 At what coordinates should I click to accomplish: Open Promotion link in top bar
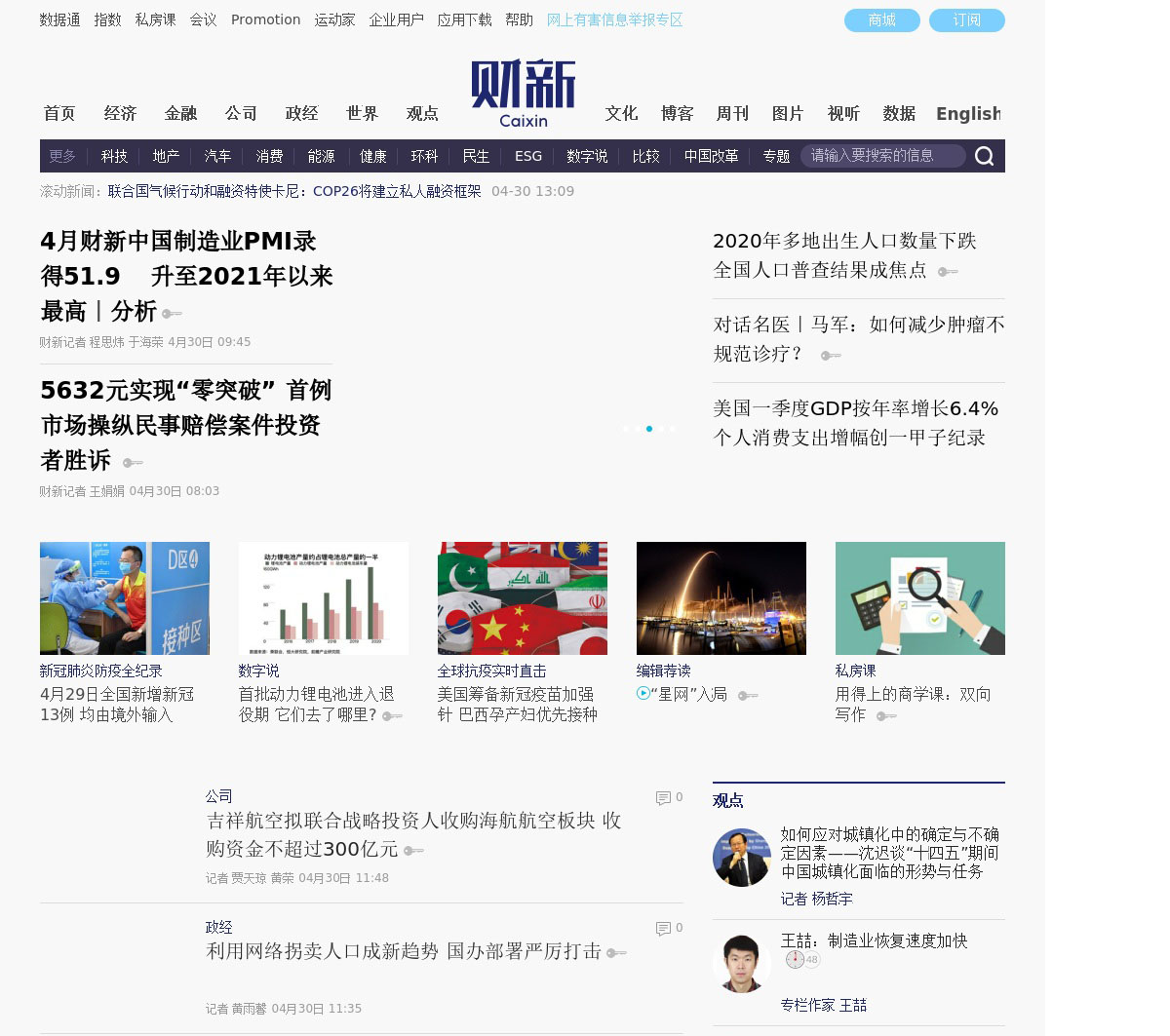click(265, 19)
